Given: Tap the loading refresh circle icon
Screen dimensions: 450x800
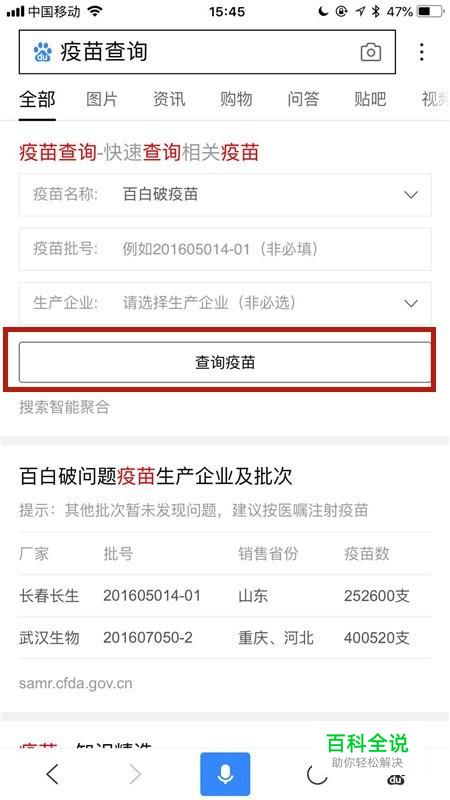Looking at the screenshot, I should click(x=317, y=774).
